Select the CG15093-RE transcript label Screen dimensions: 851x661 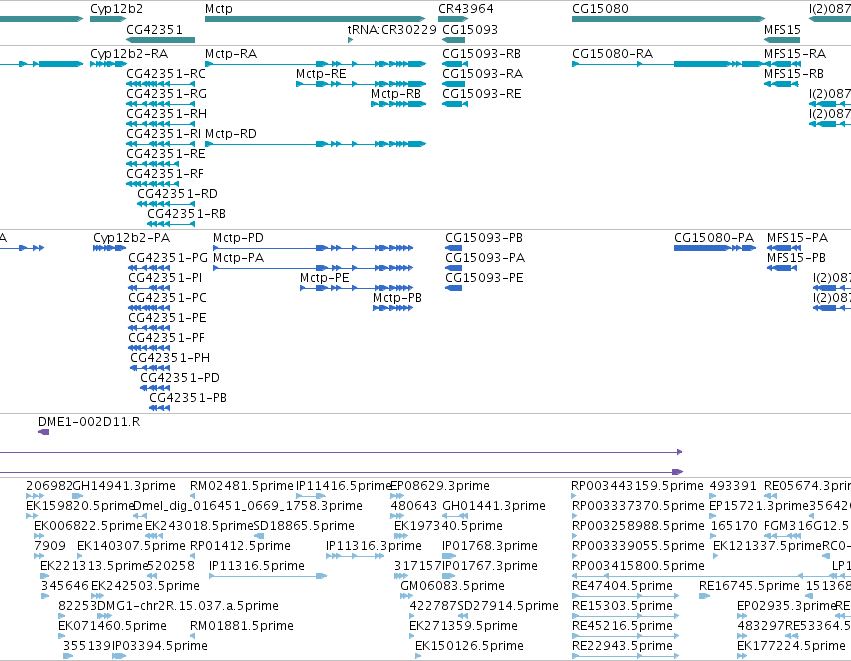481,94
